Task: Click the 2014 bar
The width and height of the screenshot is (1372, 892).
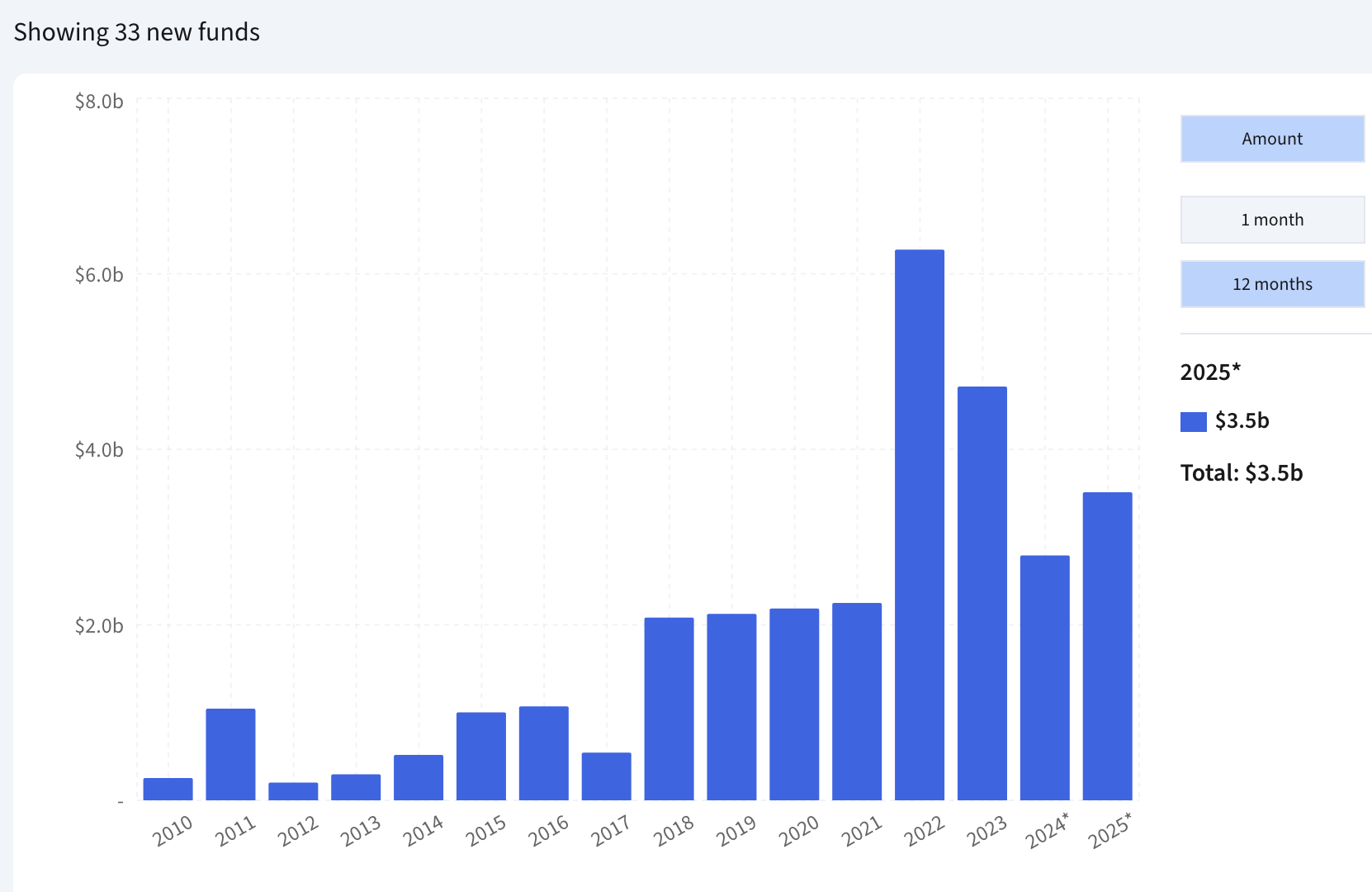Action: point(419,777)
